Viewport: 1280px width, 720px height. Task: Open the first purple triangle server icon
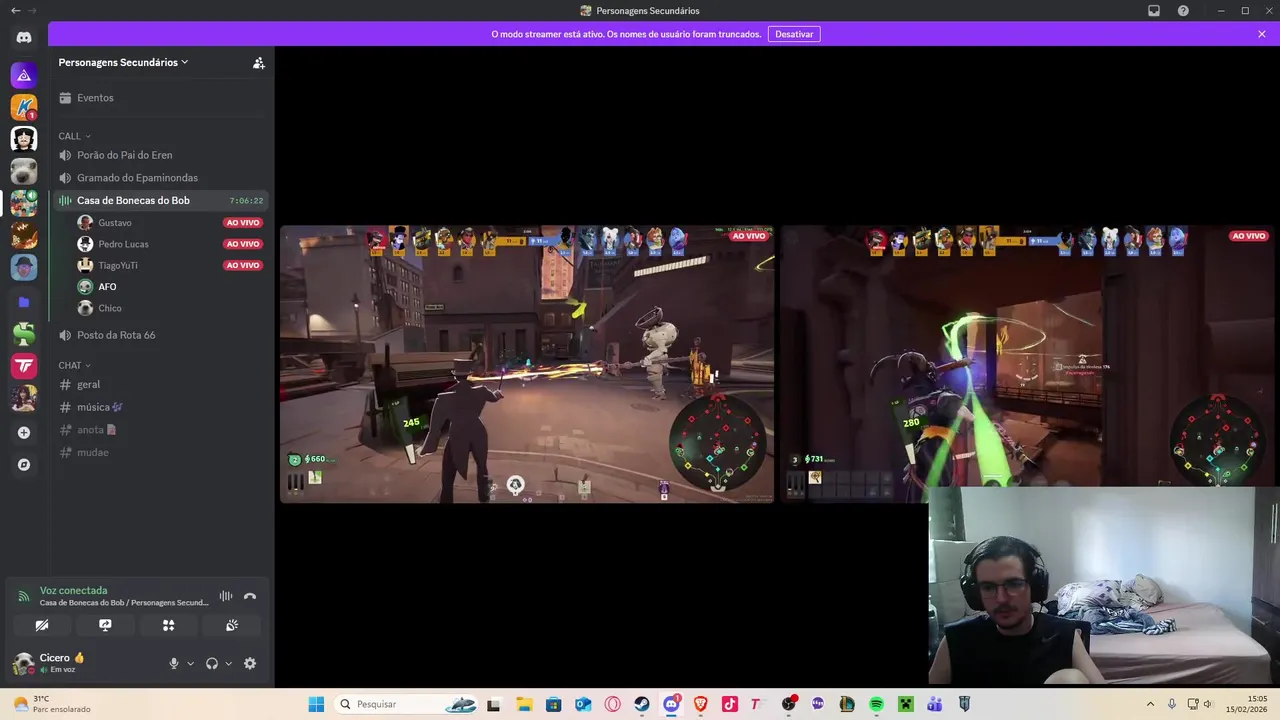click(x=24, y=75)
